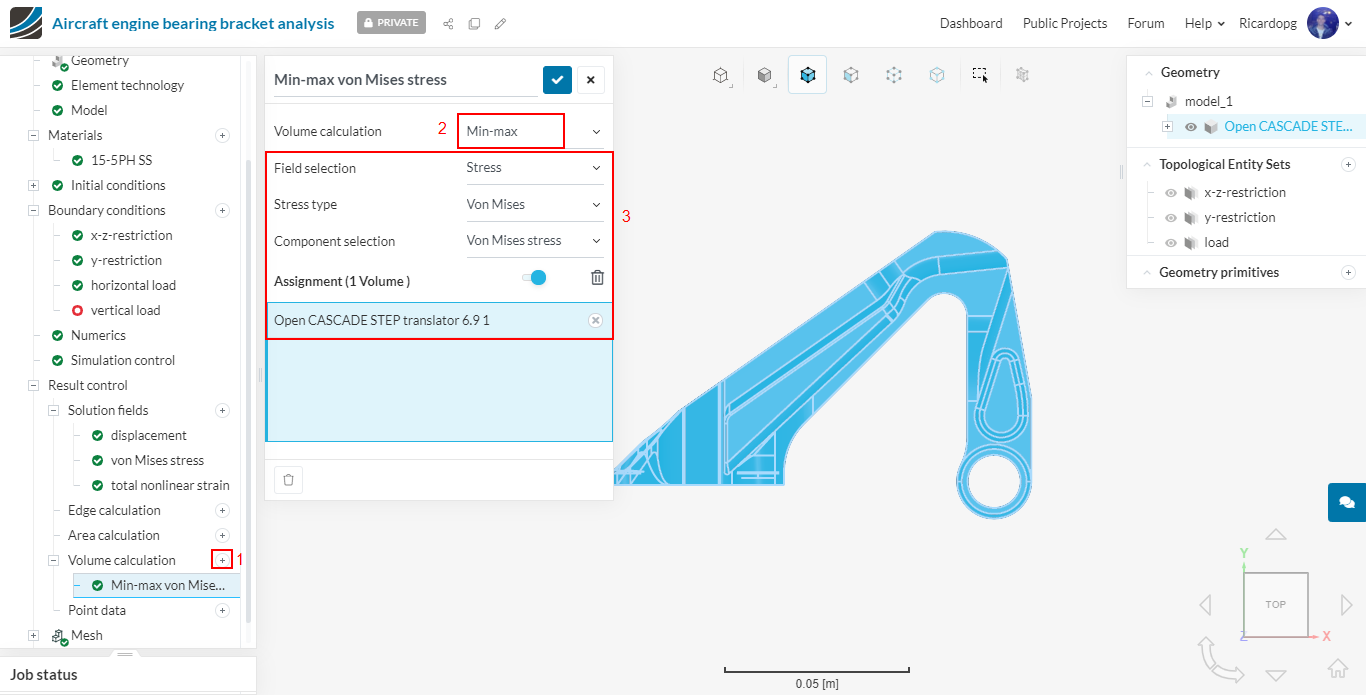
Task: Add a new Geometry primitive
Action: 1348,272
